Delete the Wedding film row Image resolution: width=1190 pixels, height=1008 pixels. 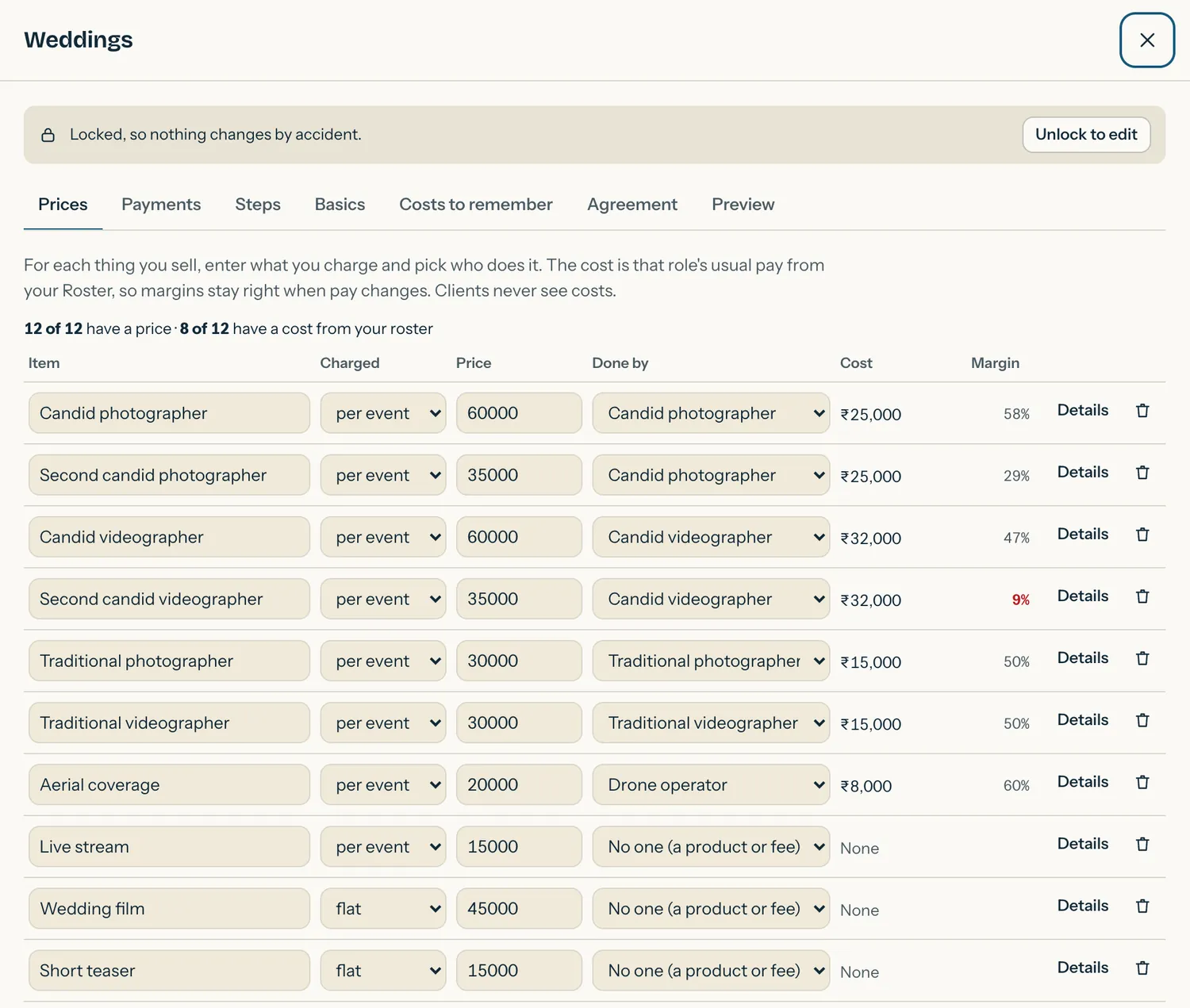[1142, 906]
